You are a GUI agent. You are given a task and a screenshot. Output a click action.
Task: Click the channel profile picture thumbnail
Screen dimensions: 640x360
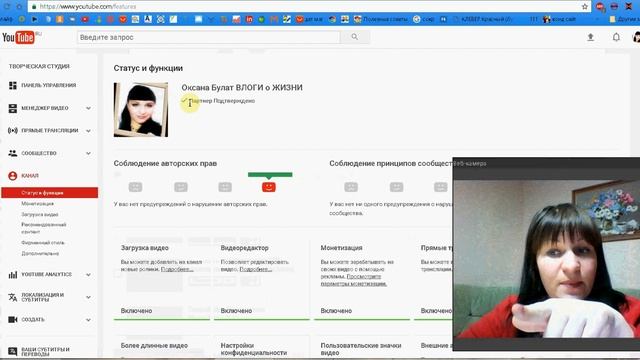(141, 109)
